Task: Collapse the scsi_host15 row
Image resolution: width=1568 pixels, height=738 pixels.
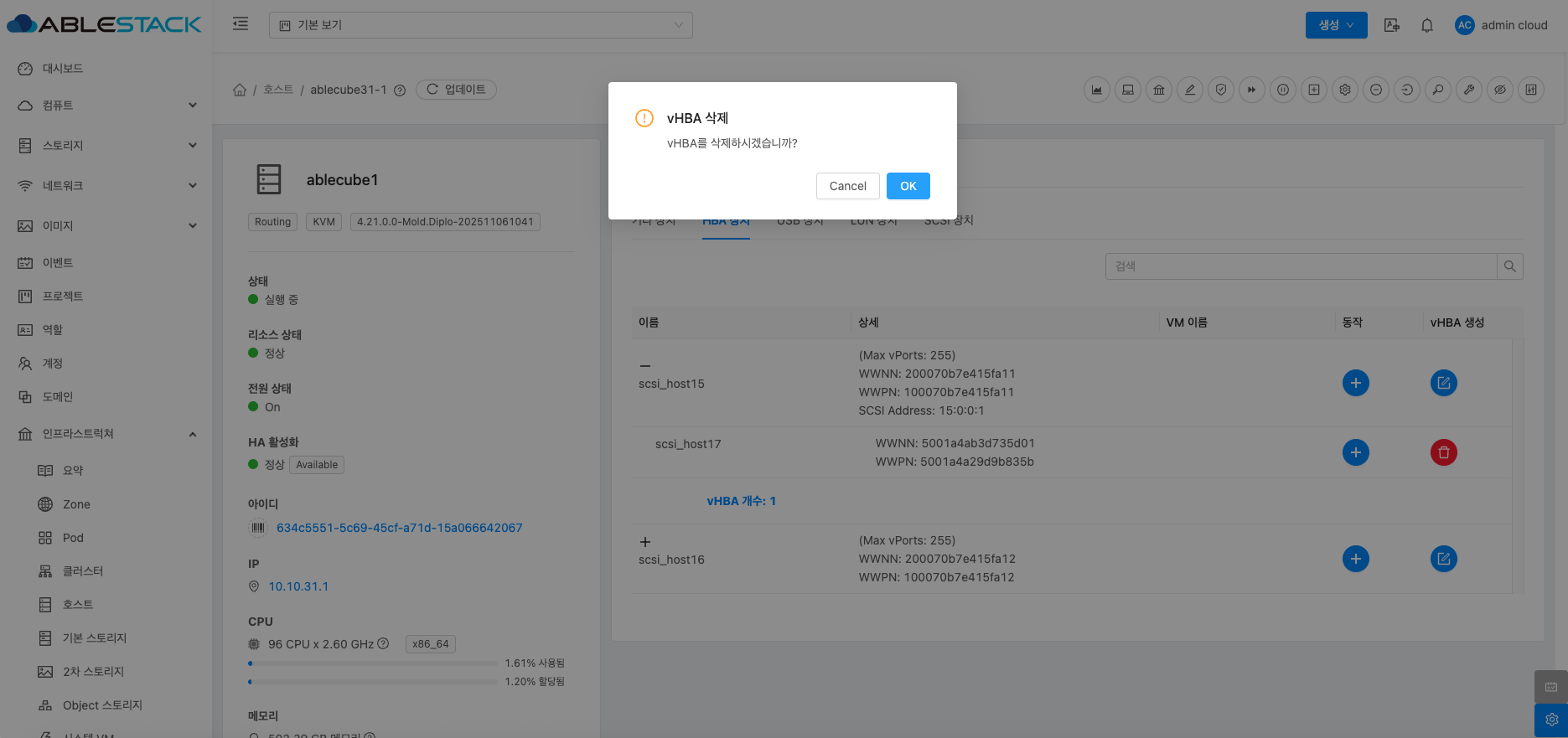Action: (x=645, y=366)
